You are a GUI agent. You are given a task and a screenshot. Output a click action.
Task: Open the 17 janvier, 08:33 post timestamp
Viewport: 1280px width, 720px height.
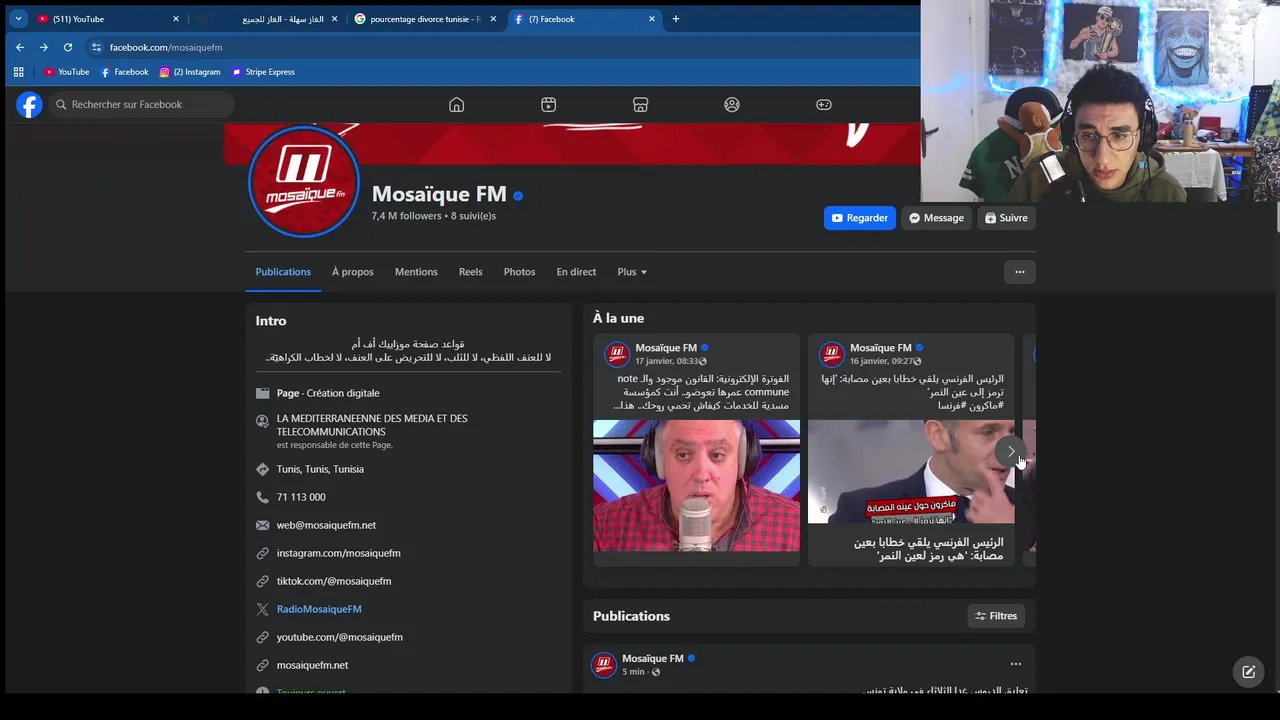pos(667,361)
